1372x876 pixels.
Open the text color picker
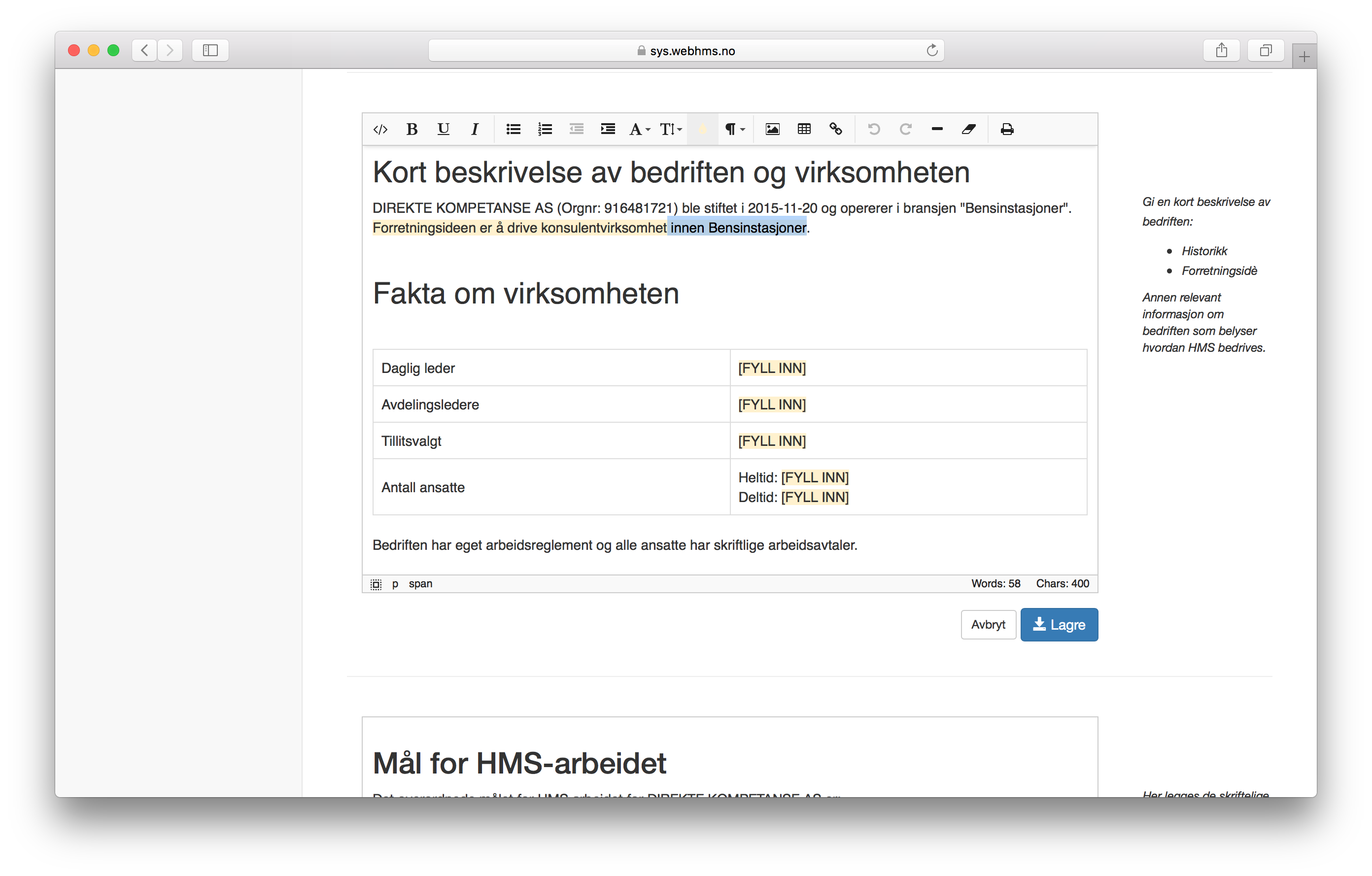tap(703, 129)
